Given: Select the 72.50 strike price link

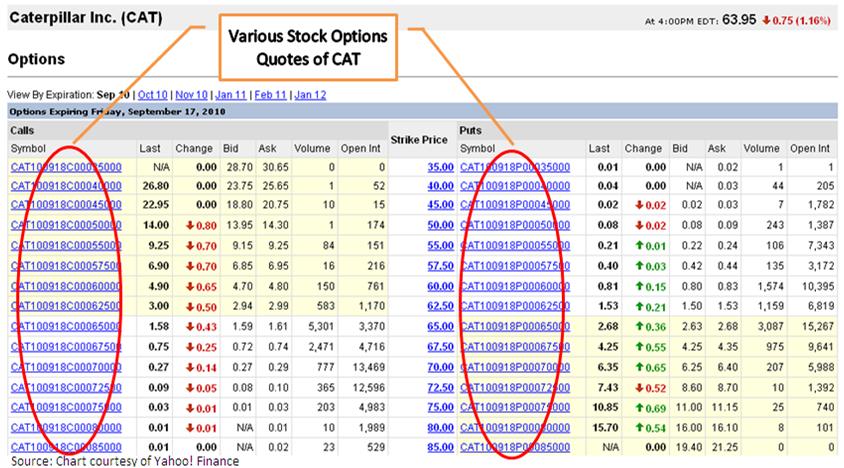Looking at the screenshot, I should (440, 387).
